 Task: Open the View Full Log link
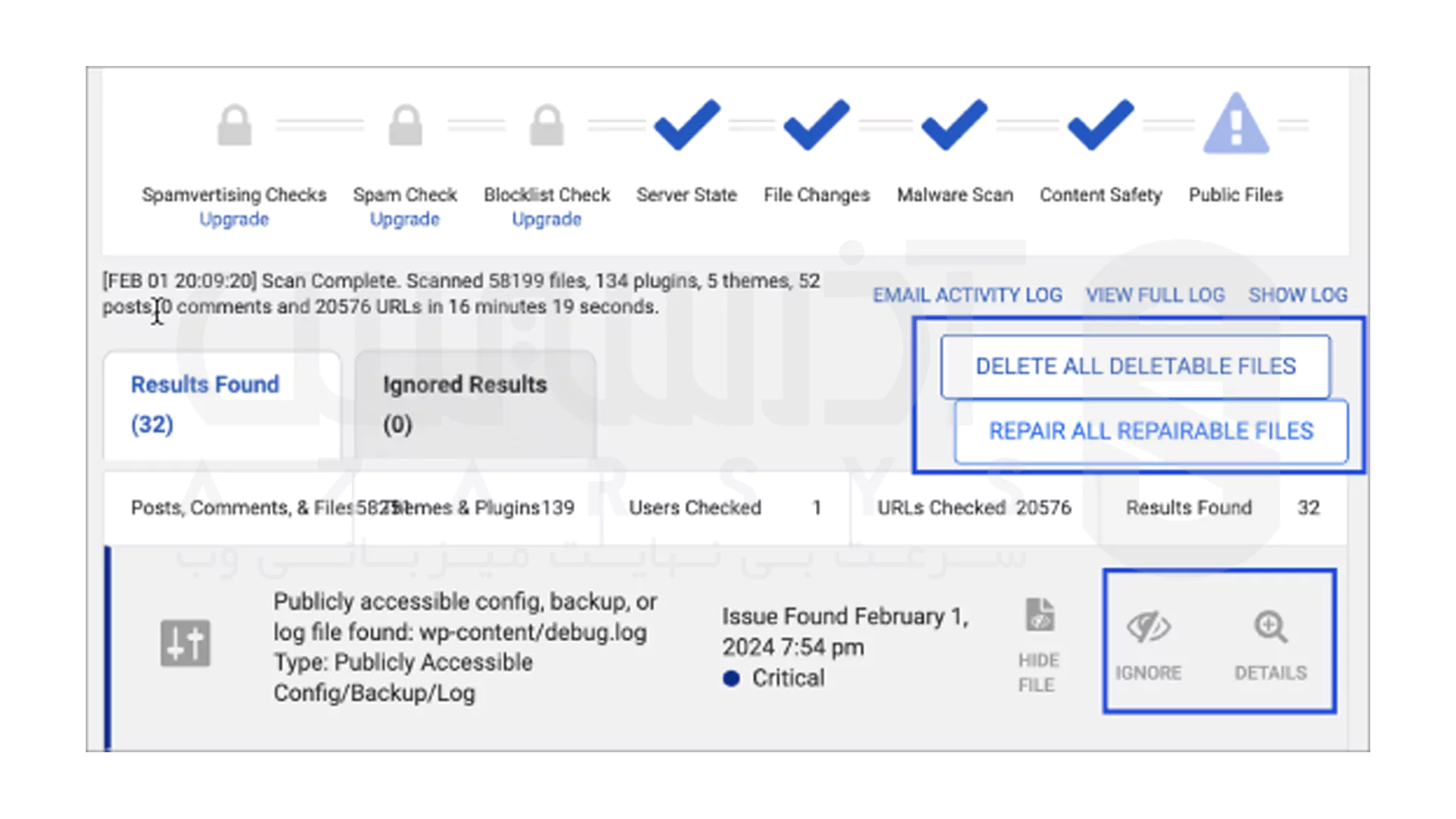tap(1155, 295)
